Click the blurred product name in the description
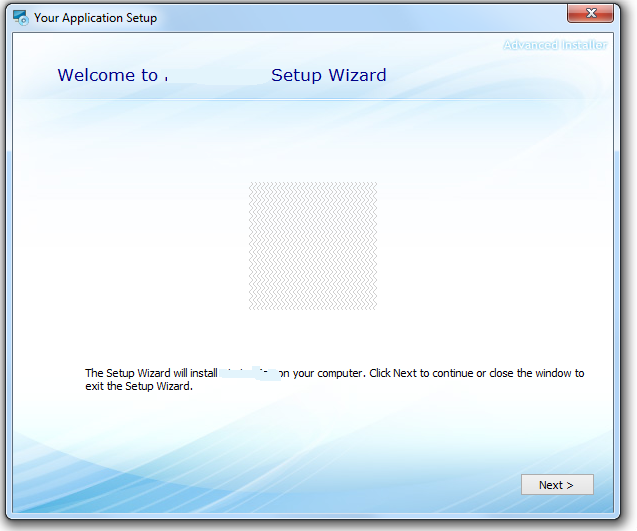637x531 pixels. tap(247, 374)
